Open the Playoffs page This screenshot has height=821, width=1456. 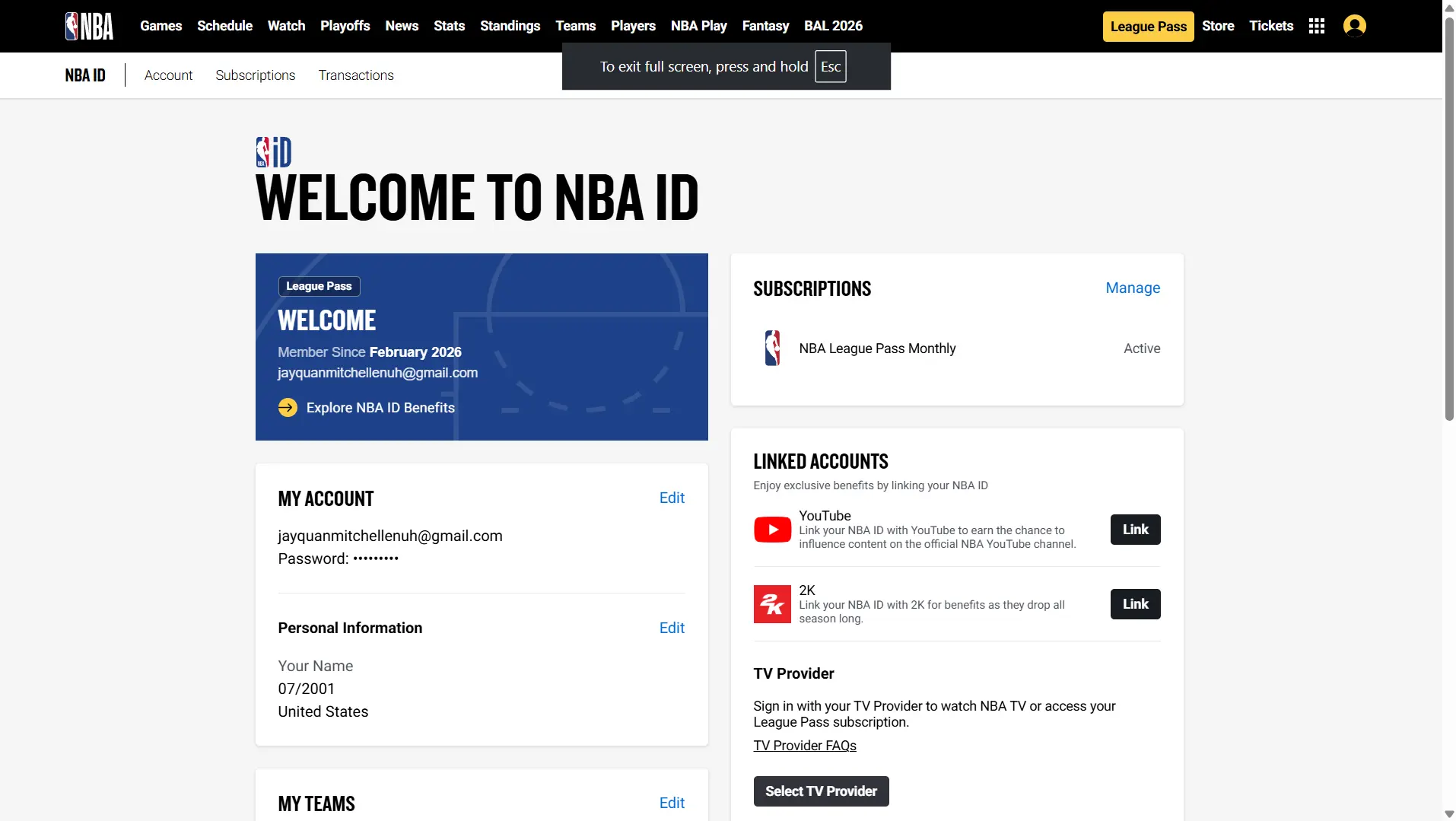click(345, 26)
